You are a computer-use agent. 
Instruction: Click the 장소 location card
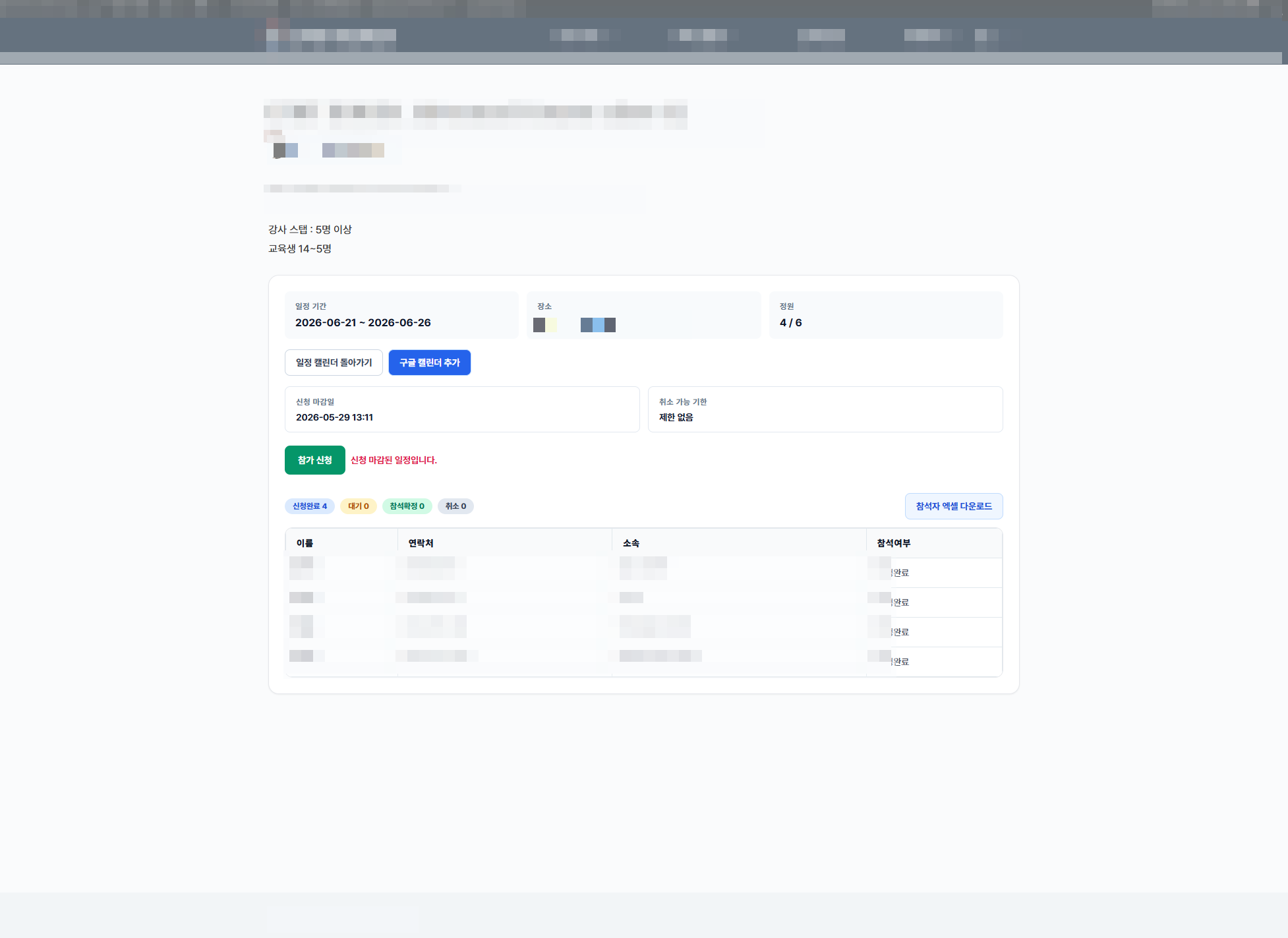point(643,315)
